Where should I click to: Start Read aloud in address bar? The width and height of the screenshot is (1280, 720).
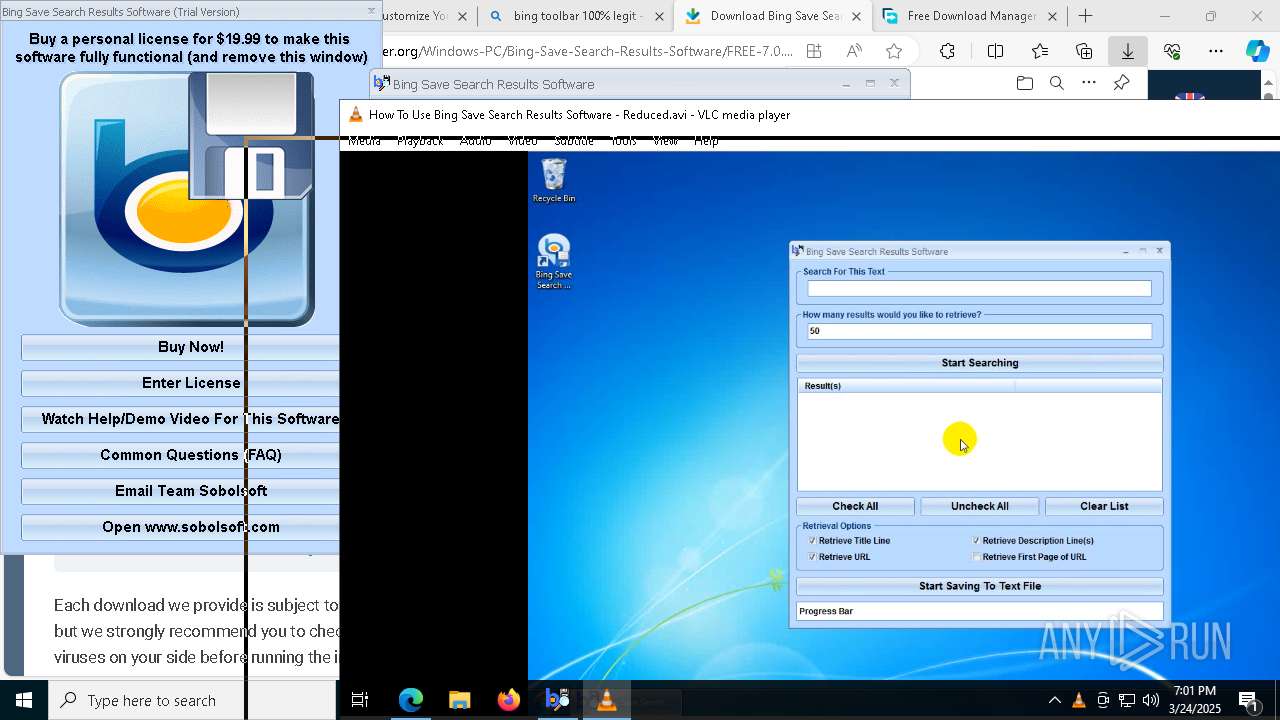click(x=854, y=51)
